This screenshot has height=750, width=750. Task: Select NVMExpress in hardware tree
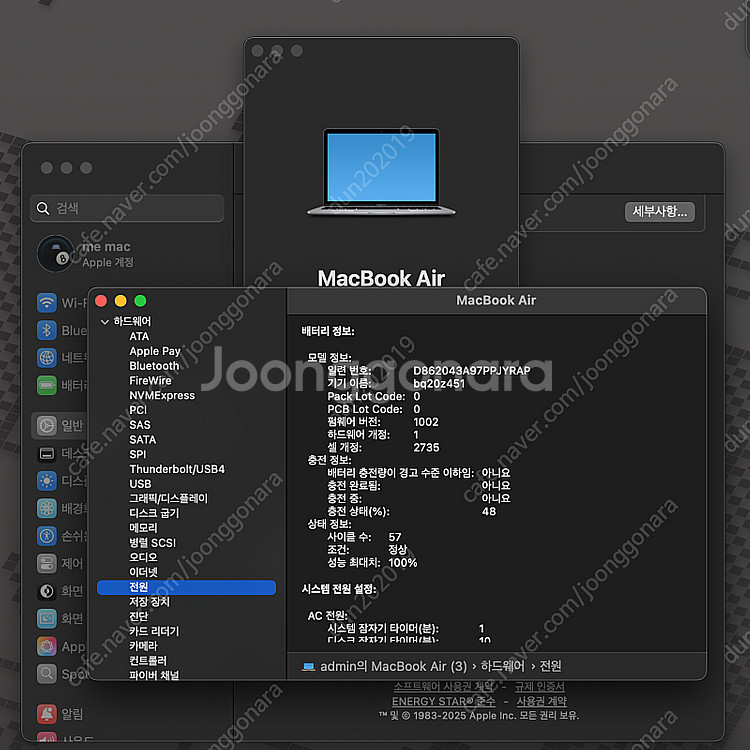pyautogui.click(x=162, y=396)
